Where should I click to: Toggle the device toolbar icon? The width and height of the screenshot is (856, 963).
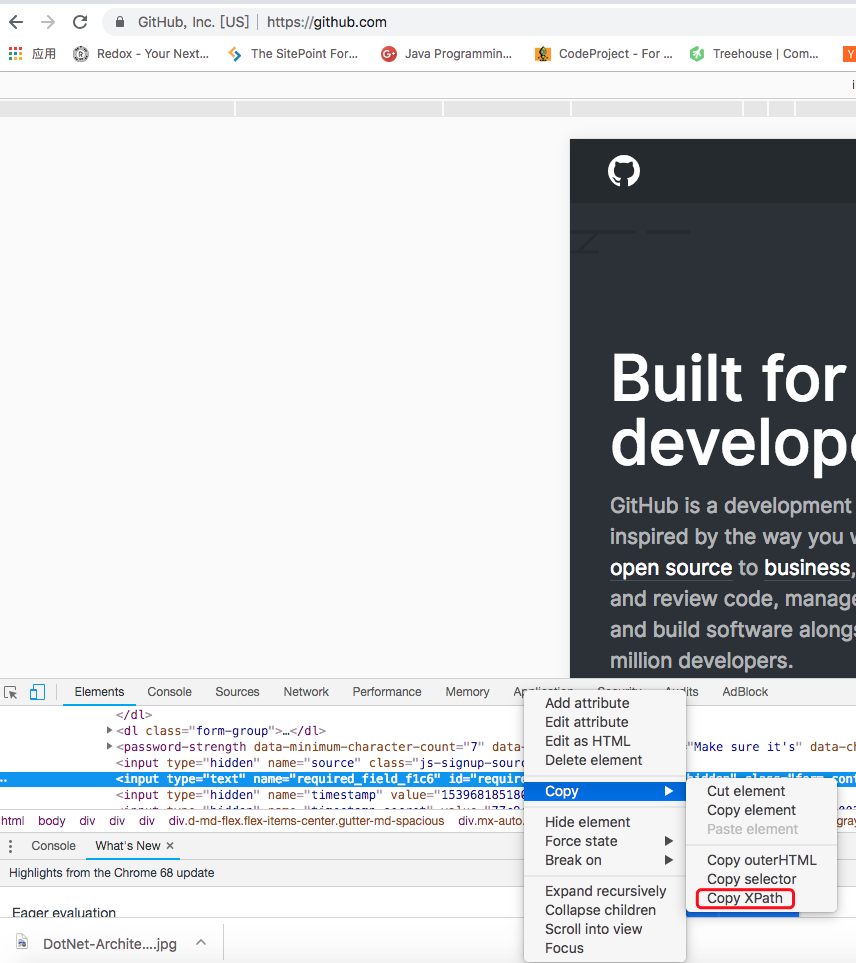coord(37,692)
